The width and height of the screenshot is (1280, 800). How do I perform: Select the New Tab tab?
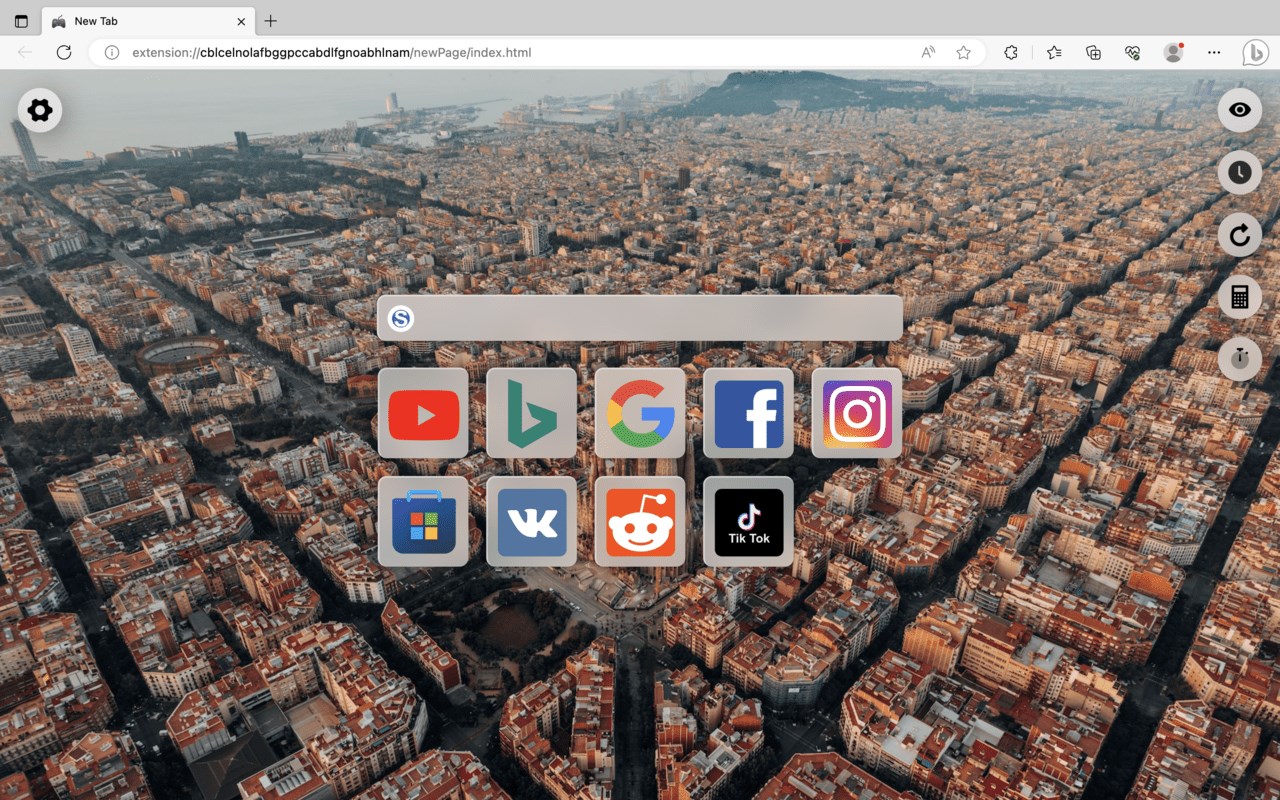pos(148,21)
